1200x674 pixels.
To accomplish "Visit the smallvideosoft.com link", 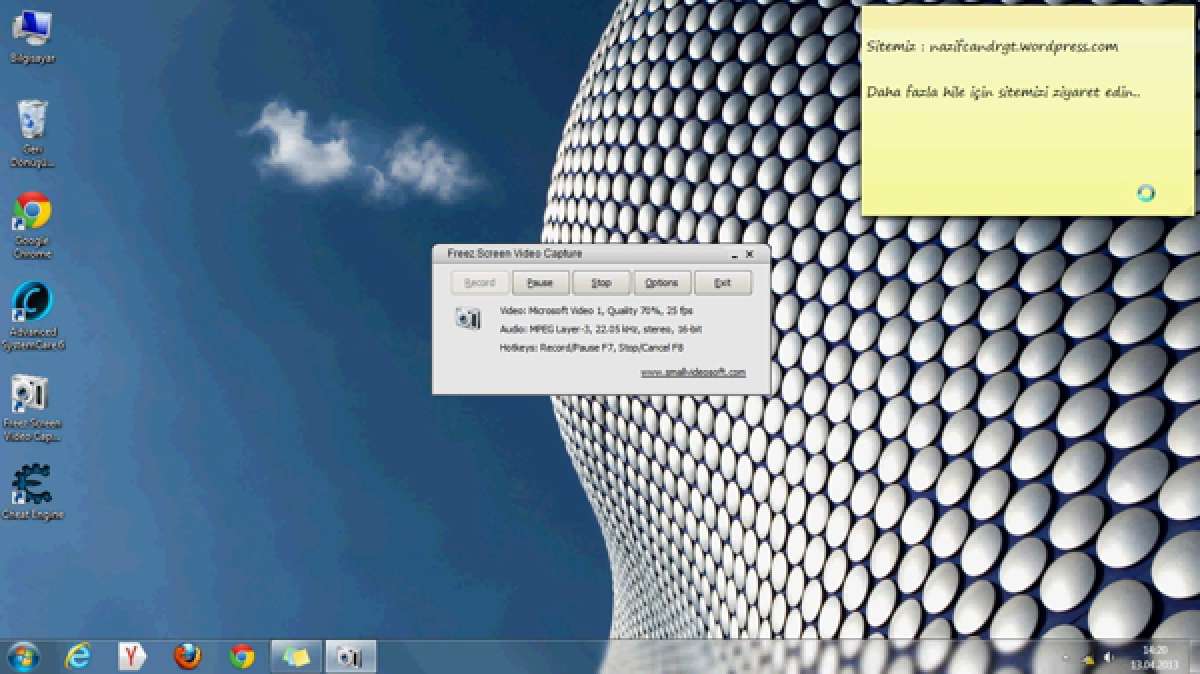I will [x=693, y=372].
